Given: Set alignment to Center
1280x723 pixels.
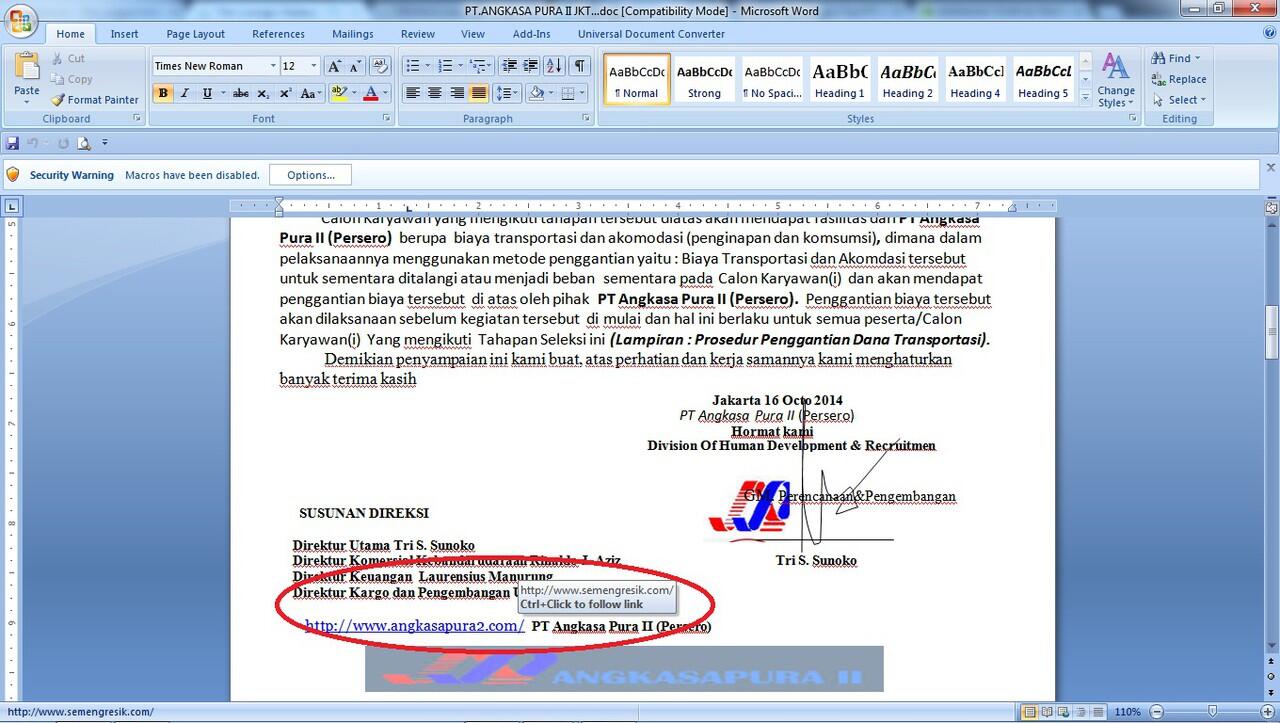Looking at the screenshot, I should point(435,93).
